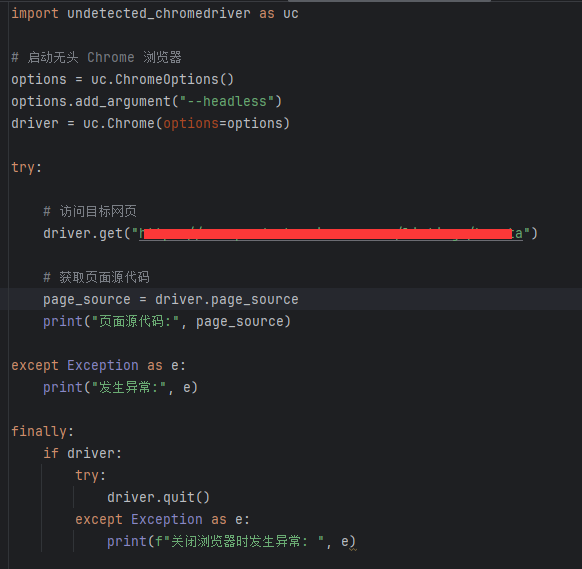
Task: Click the top-level print statement ending with , e)
Action: tap(121, 387)
